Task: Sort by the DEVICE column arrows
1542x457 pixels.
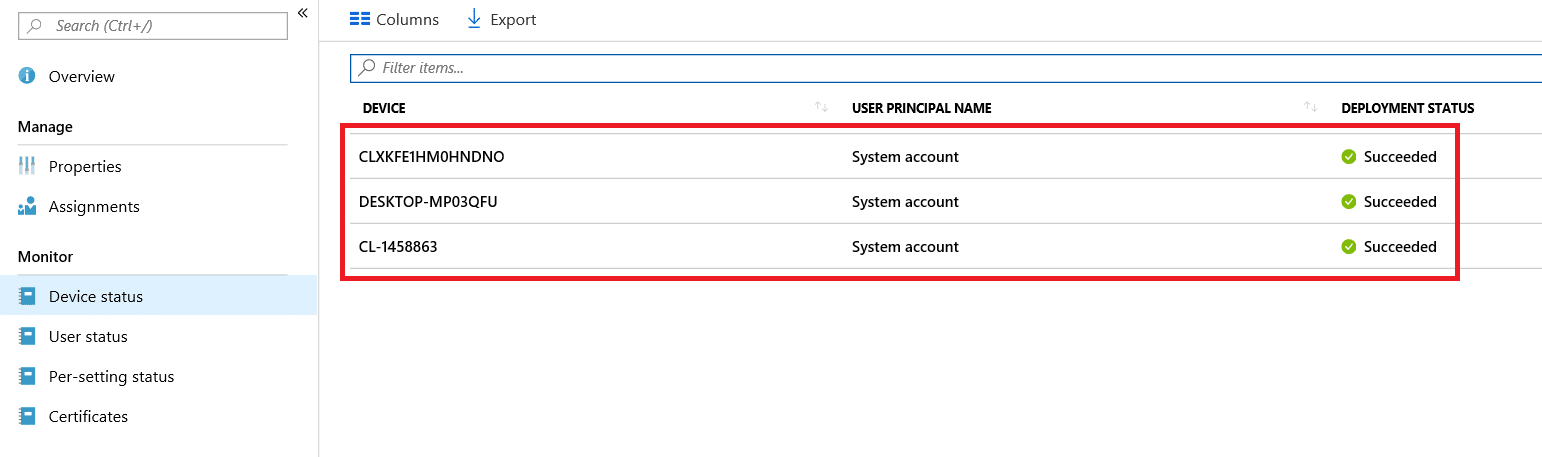Action: (x=821, y=107)
